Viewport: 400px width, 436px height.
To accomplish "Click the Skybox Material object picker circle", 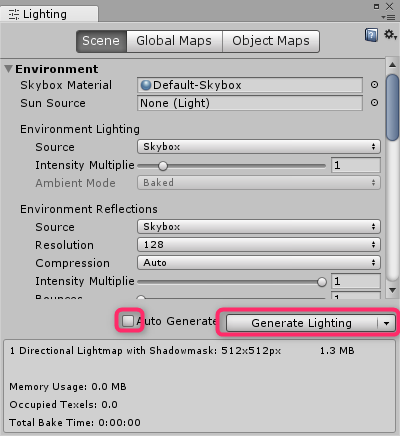I will coord(374,85).
